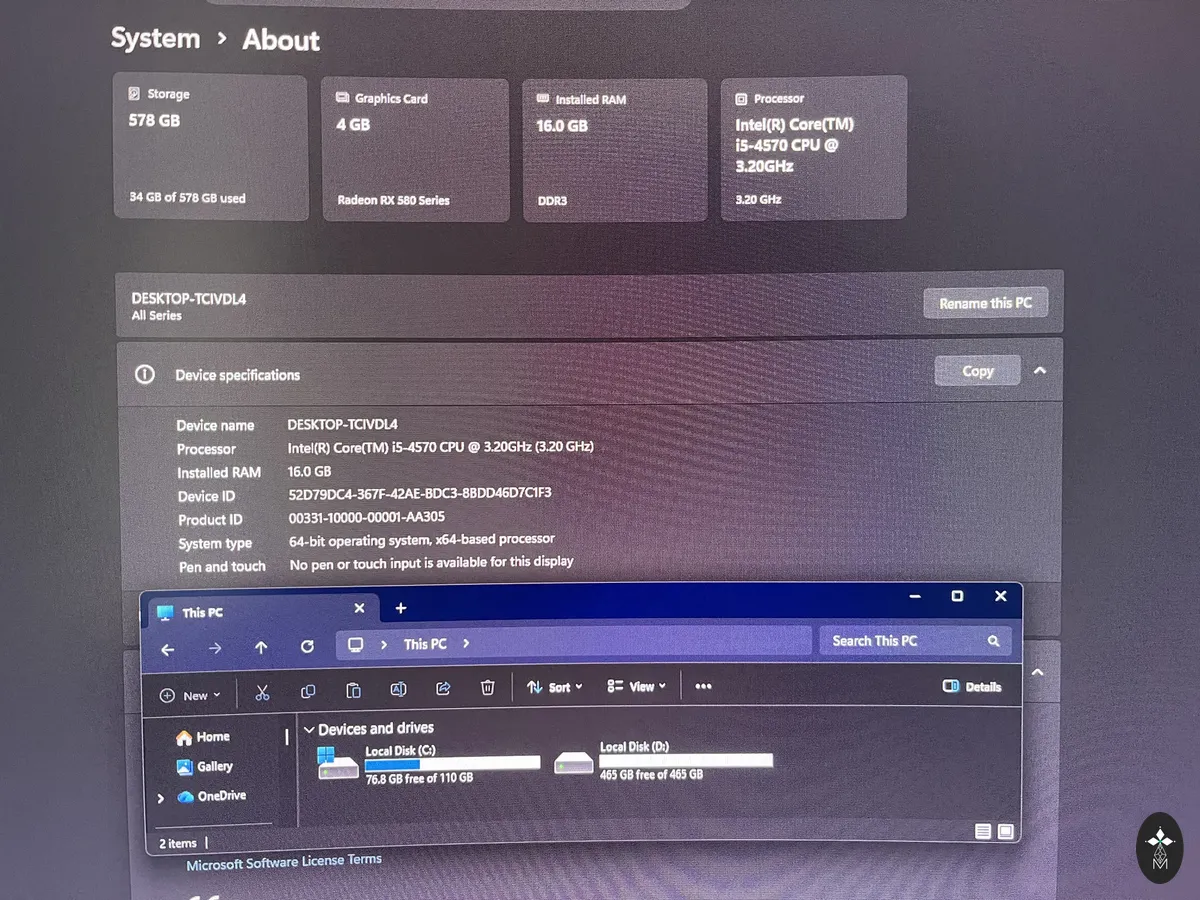The image size is (1200, 900).
Task: Click the Share icon in File Explorer toolbar
Action: point(443,688)
